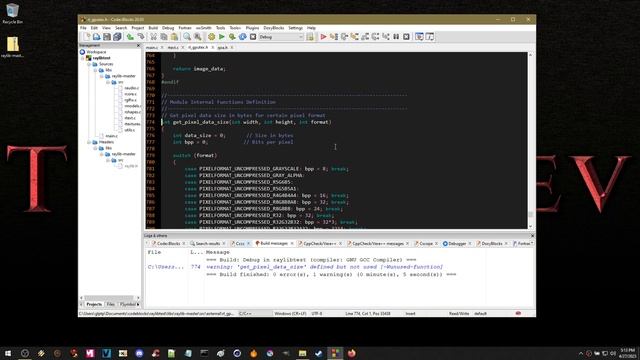The height and width of the screenshot is (360, 640).
Task: Collapse the Sources folder in tree
Action: coord(89,64)
